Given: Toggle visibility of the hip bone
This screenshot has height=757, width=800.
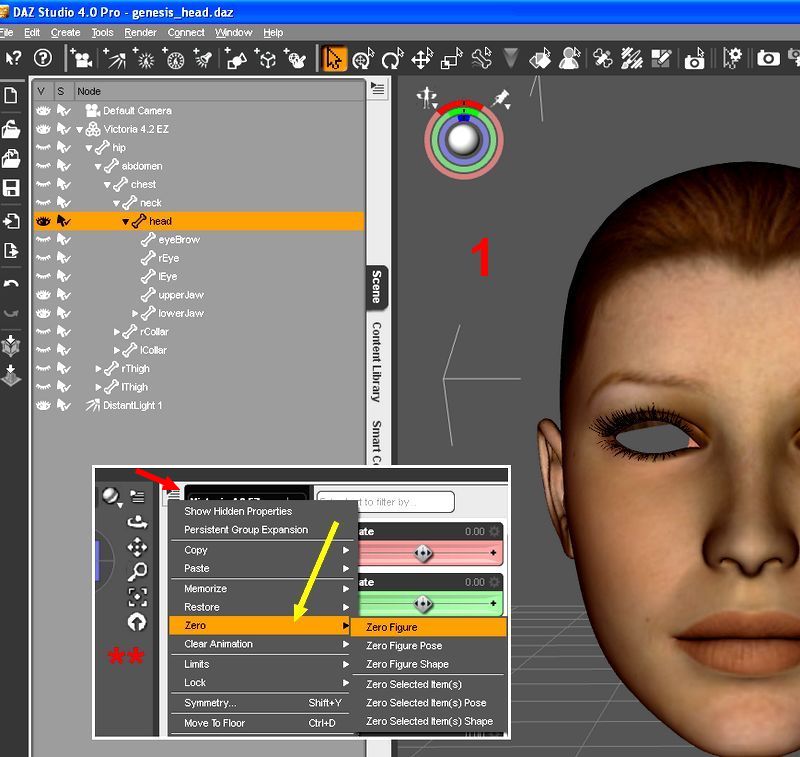Looking at the screenshot, I should click(x=43, y=147).
